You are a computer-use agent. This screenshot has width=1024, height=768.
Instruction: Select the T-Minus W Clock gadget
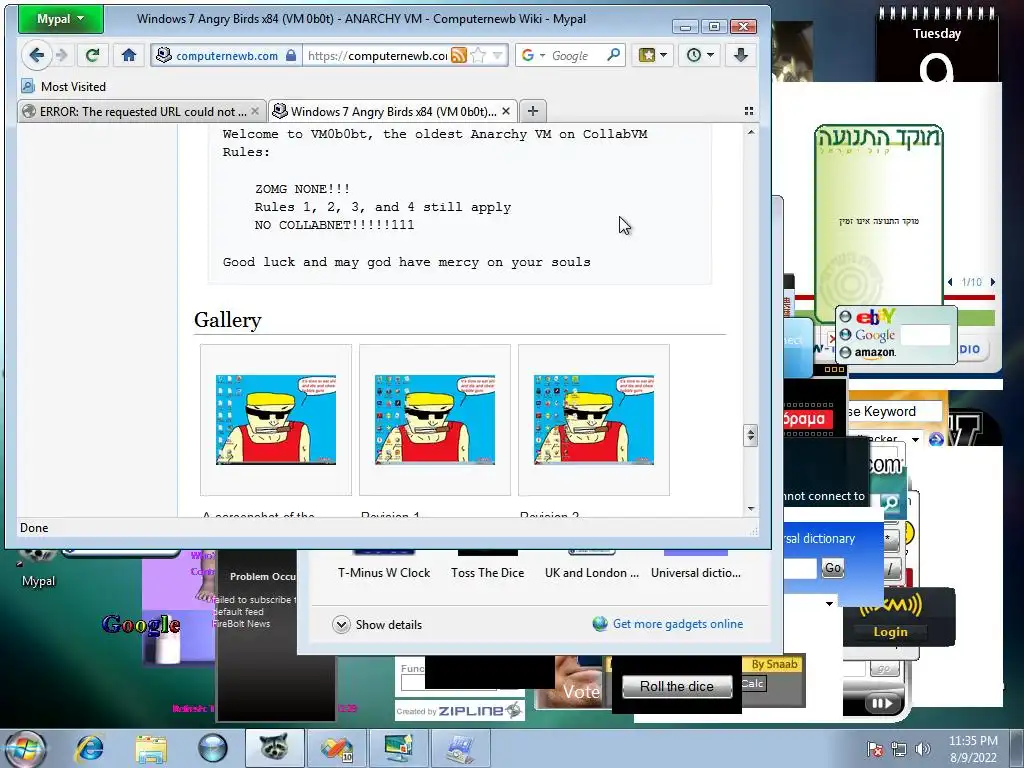(x=384, y=566)
